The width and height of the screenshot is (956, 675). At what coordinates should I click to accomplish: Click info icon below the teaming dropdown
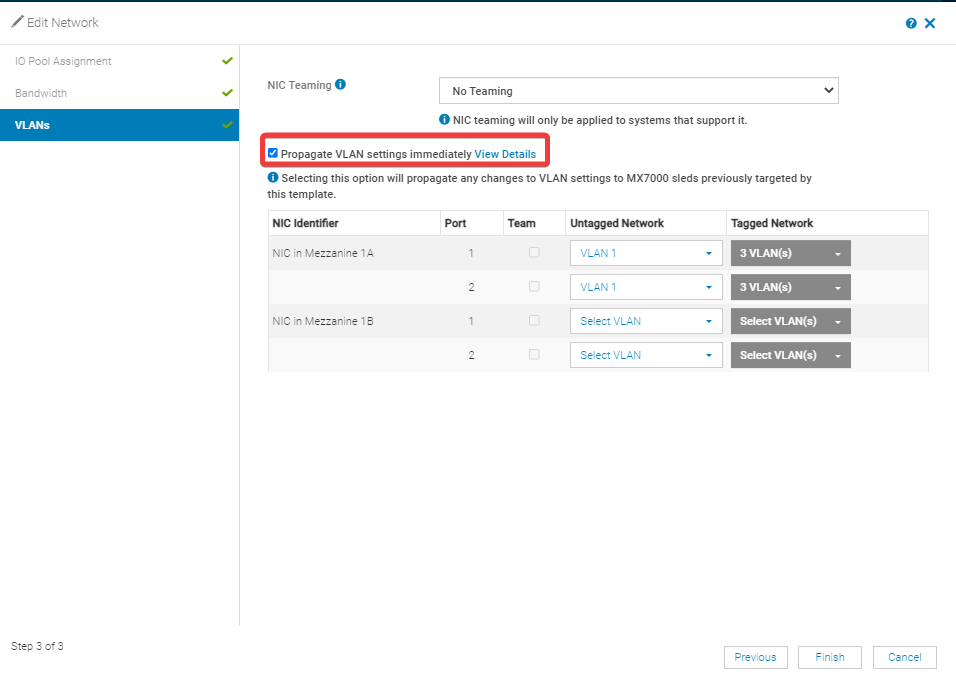point(446,119)
